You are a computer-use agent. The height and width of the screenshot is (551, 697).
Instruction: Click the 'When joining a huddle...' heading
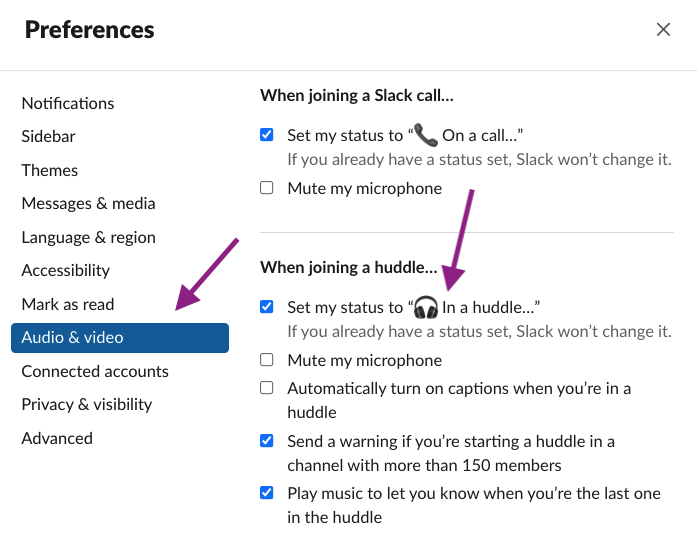point(349,268)
